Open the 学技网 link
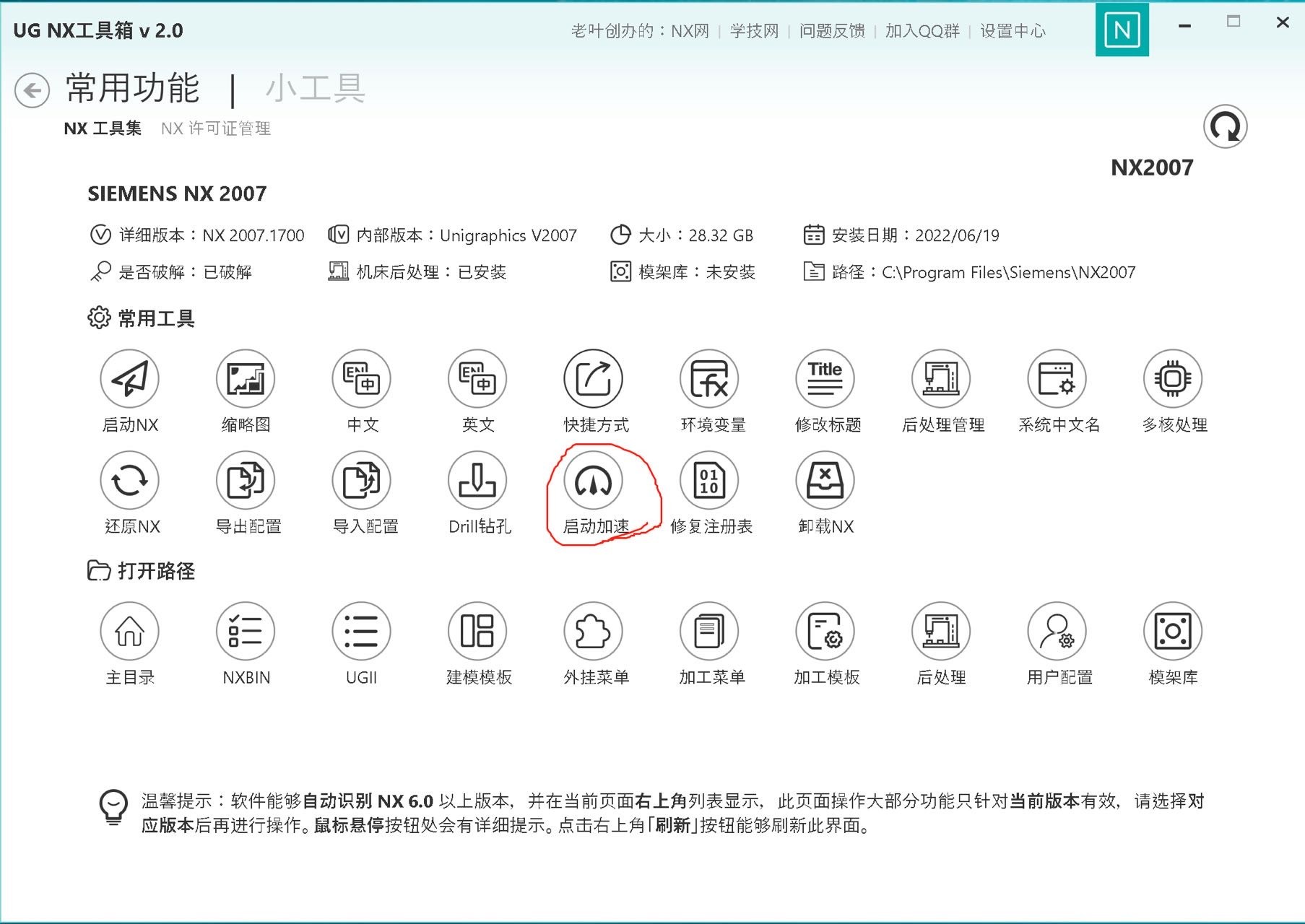 [x=755, y=31]
